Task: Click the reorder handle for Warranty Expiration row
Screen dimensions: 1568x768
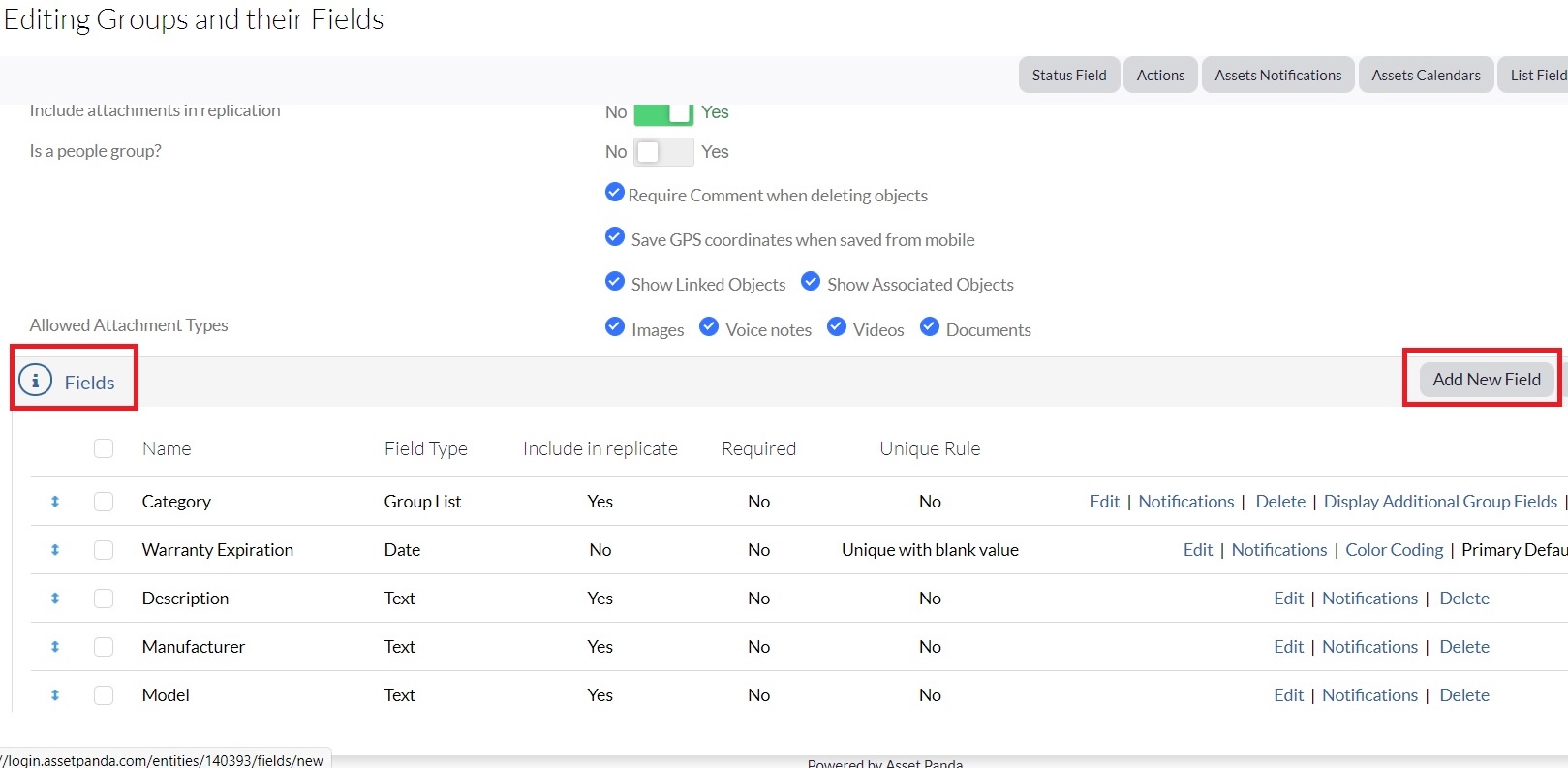Action: [x=55, y=550]
